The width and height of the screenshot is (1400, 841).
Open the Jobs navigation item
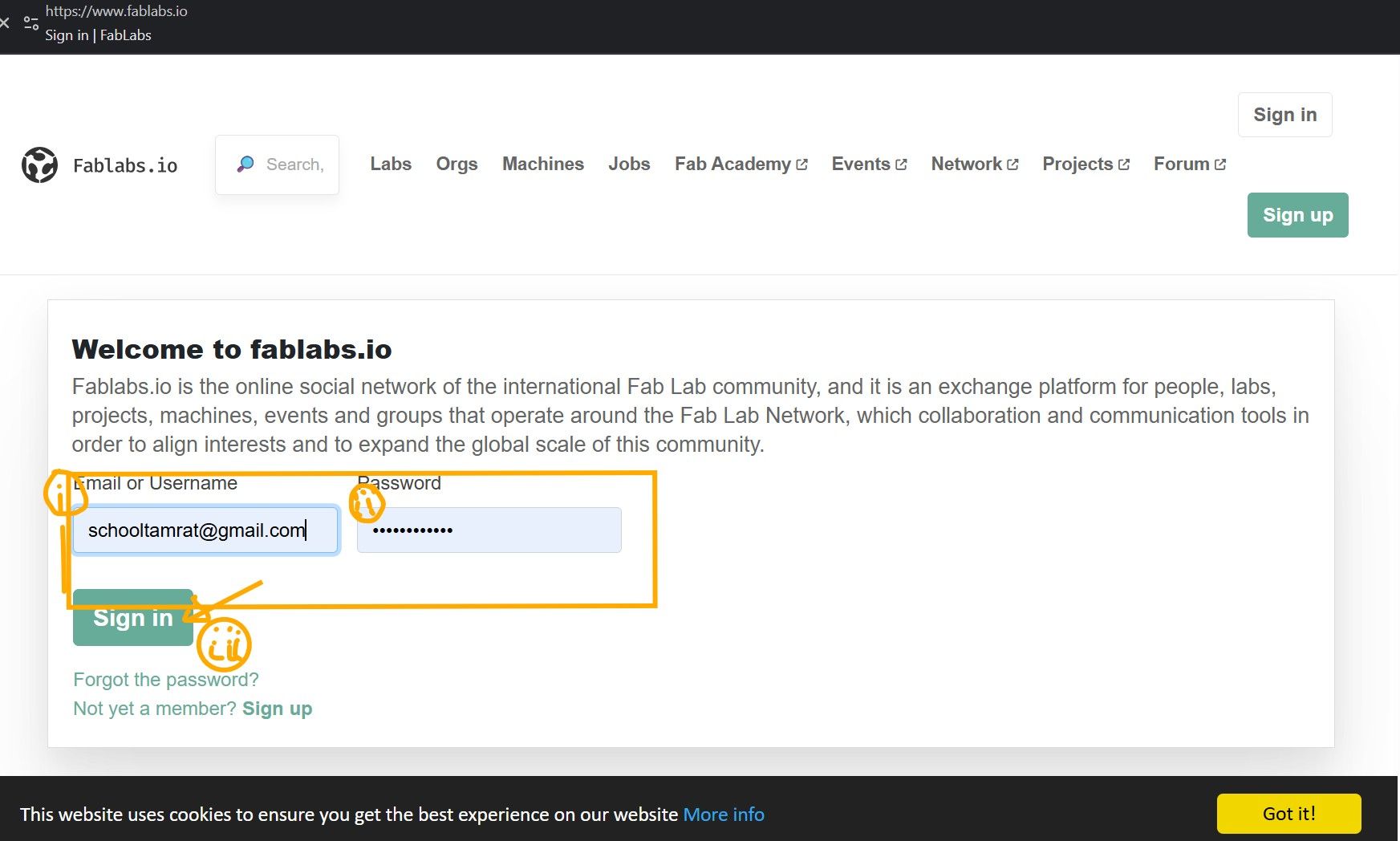click(629, 164)
